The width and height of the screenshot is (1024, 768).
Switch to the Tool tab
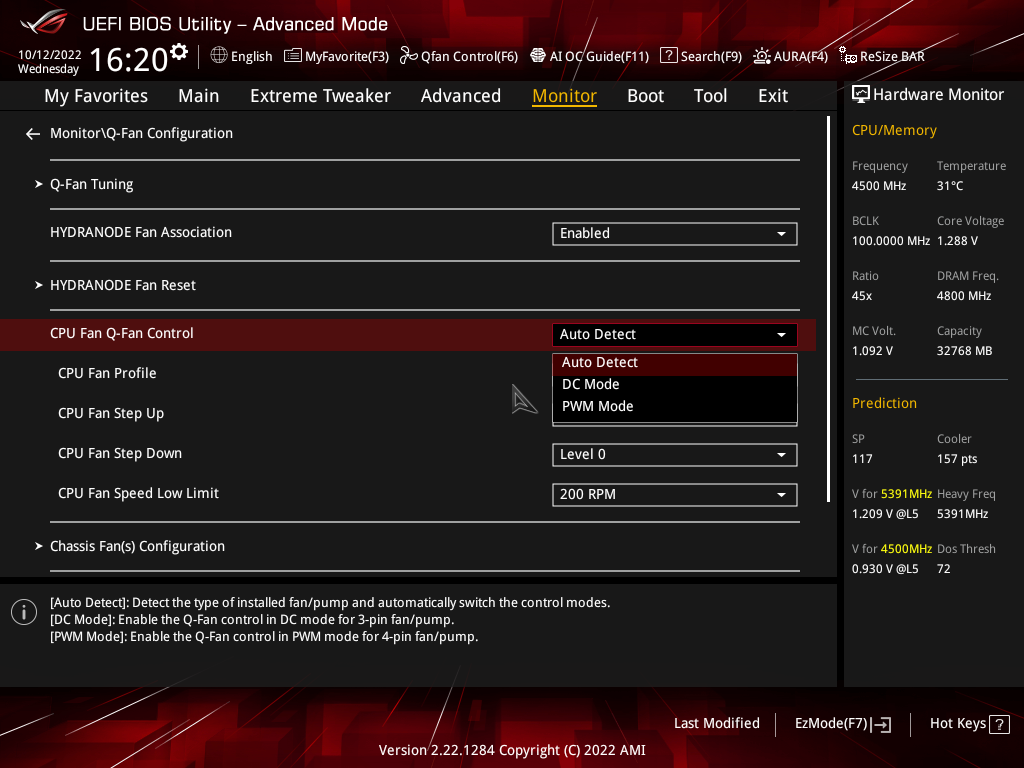[x=710, y=96]
